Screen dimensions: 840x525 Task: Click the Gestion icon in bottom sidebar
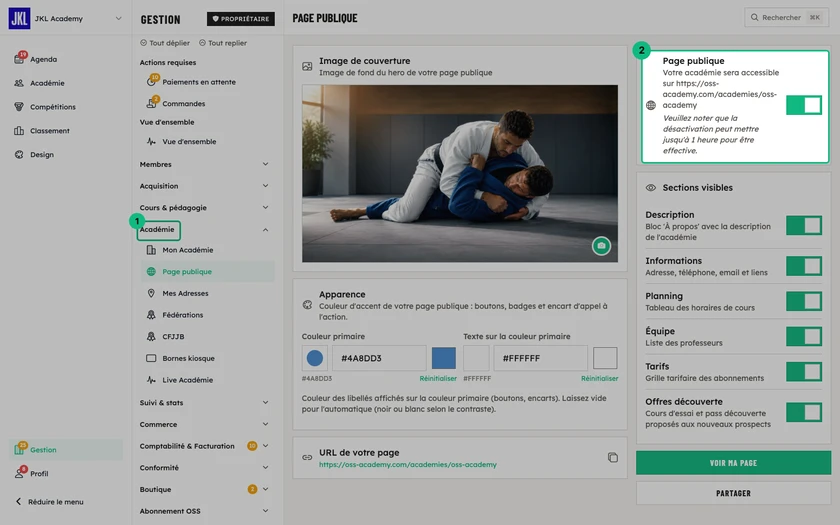point(19,449)
